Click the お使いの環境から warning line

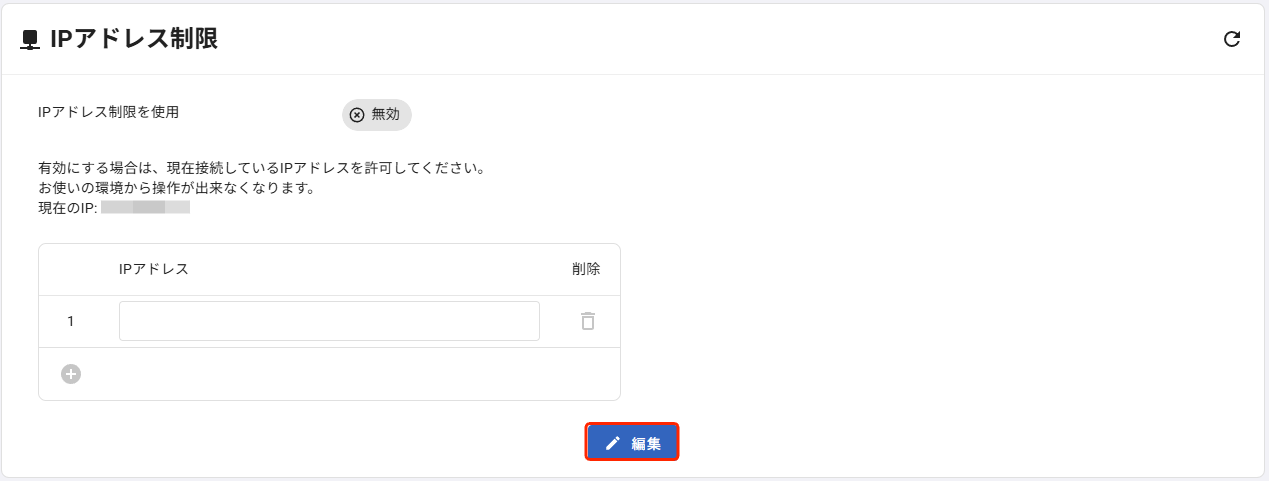(x=175, y=188)
